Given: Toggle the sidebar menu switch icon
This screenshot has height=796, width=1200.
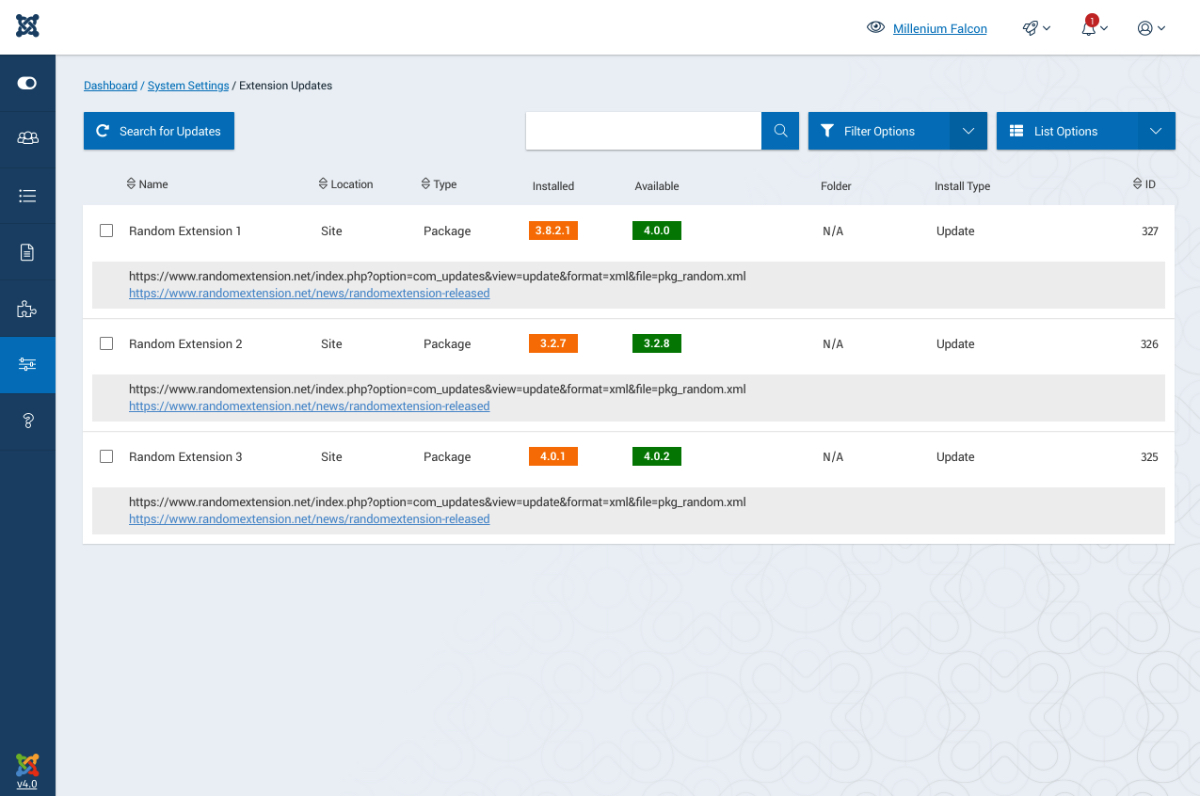Looking at the screenshot, I should coord(27,83).
